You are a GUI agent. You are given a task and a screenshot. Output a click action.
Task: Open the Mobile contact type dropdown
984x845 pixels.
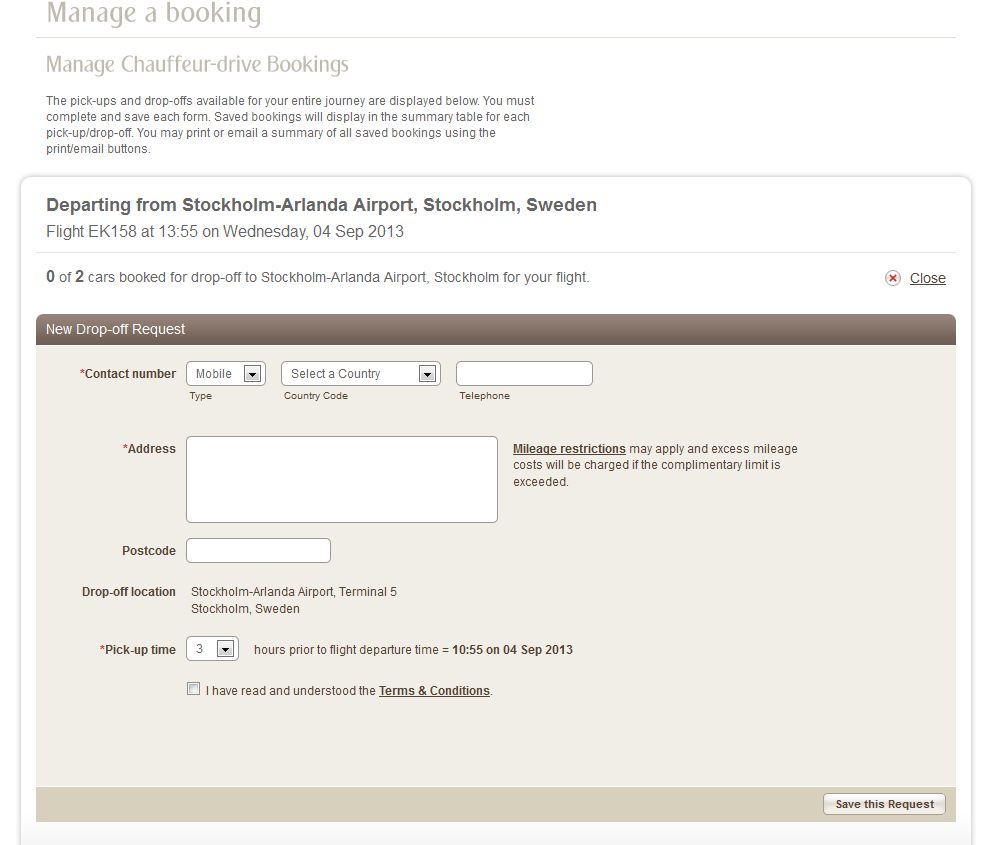226,374
